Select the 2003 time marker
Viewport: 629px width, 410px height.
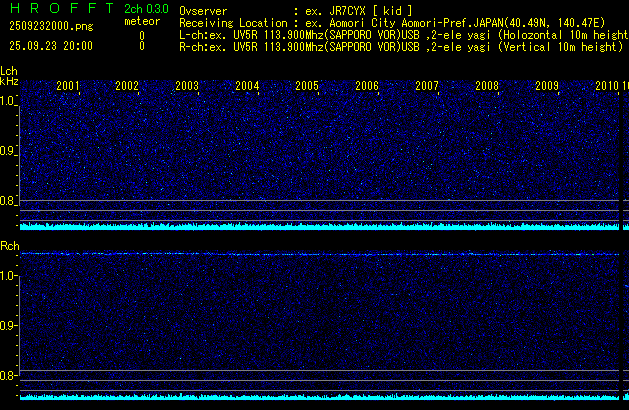[x=187, y=86]
